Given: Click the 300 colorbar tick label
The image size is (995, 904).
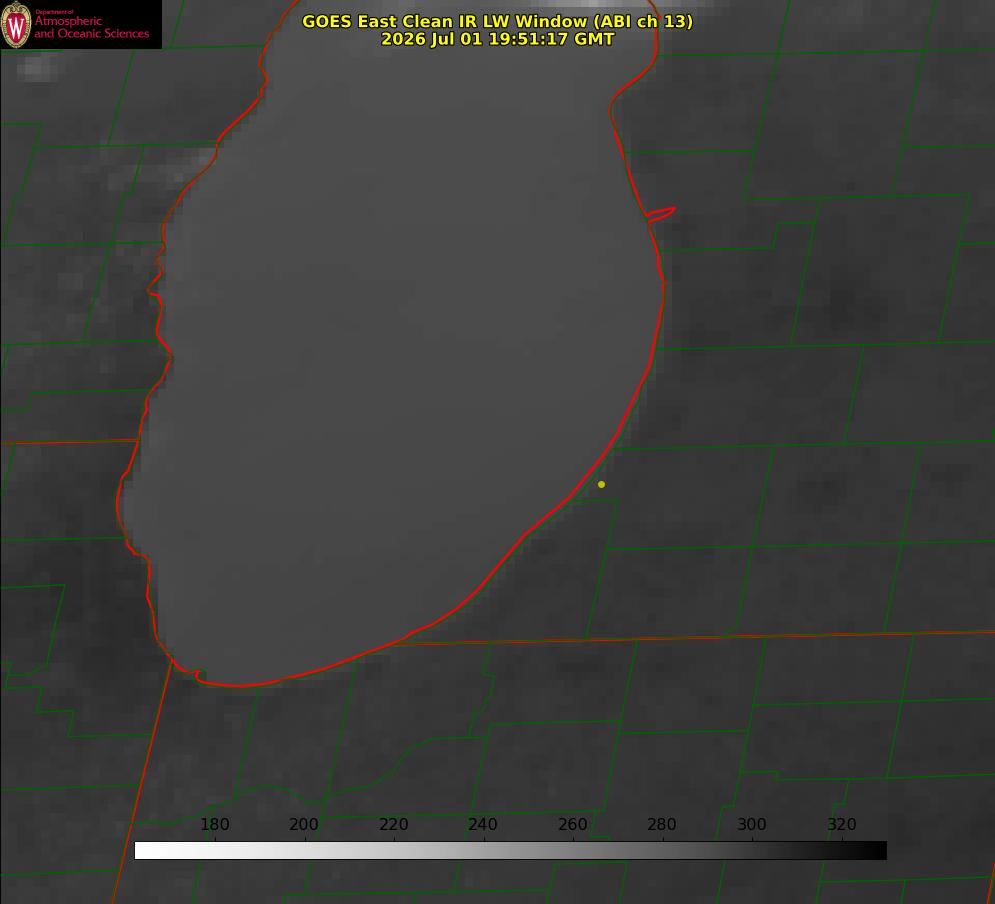Looking at the screenshot, I should 752,824.
